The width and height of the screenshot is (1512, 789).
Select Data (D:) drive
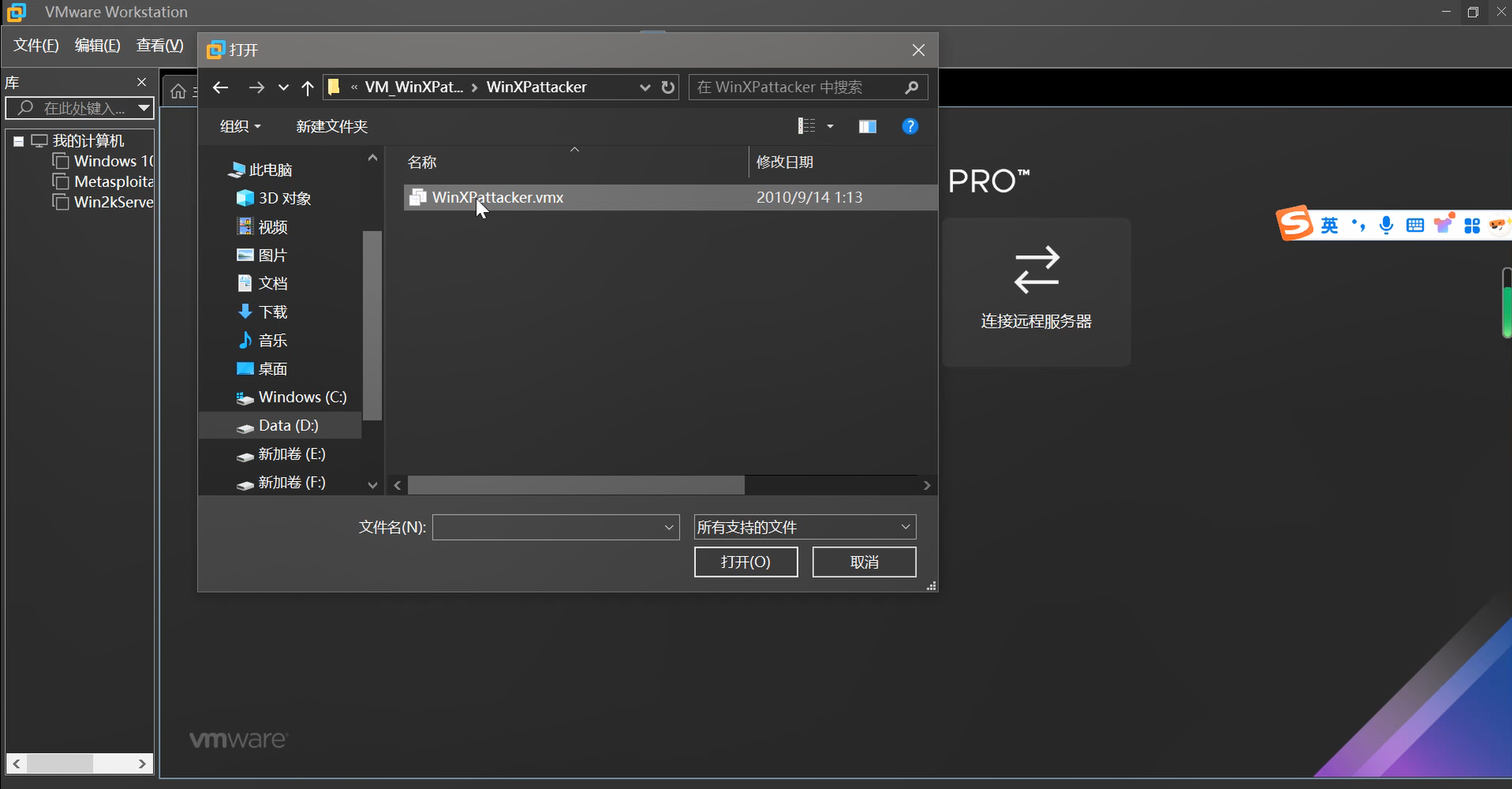click(278, 426)
